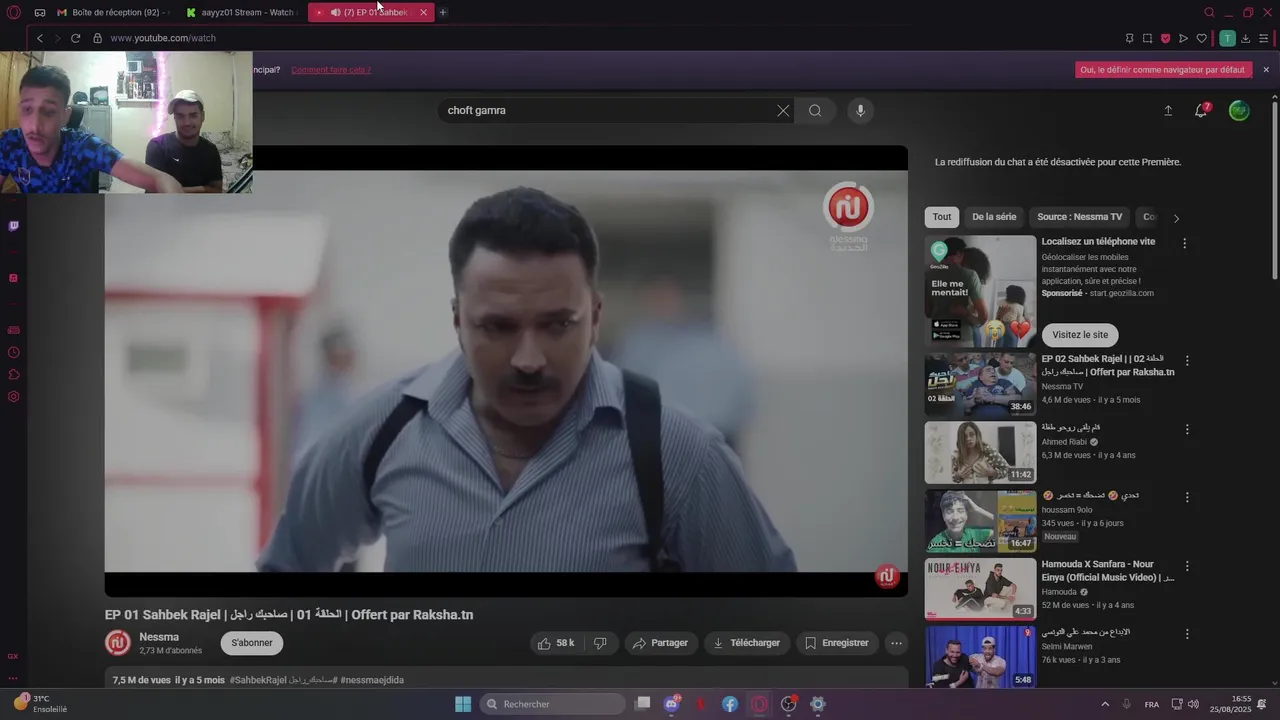Open the browser tab search magnifier

click(x=1209, y=12)
